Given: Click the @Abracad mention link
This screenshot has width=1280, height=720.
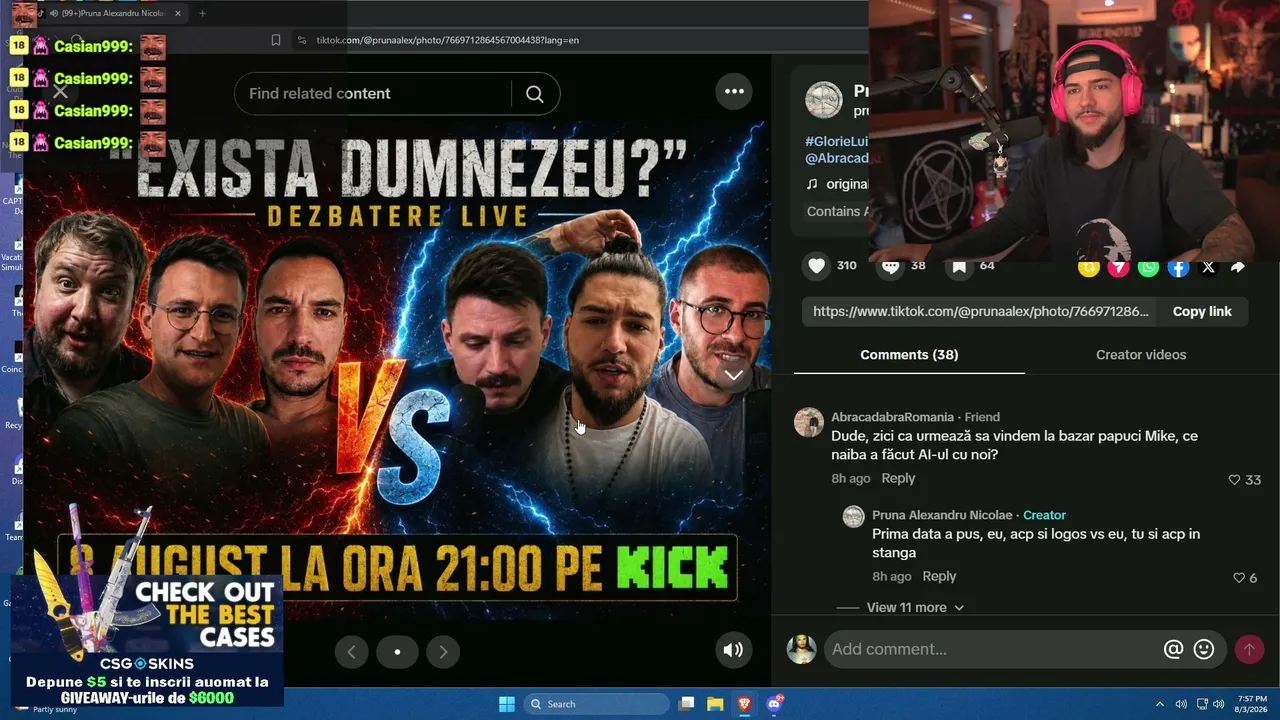Looking at the screenshot, I should pos(836,158).
